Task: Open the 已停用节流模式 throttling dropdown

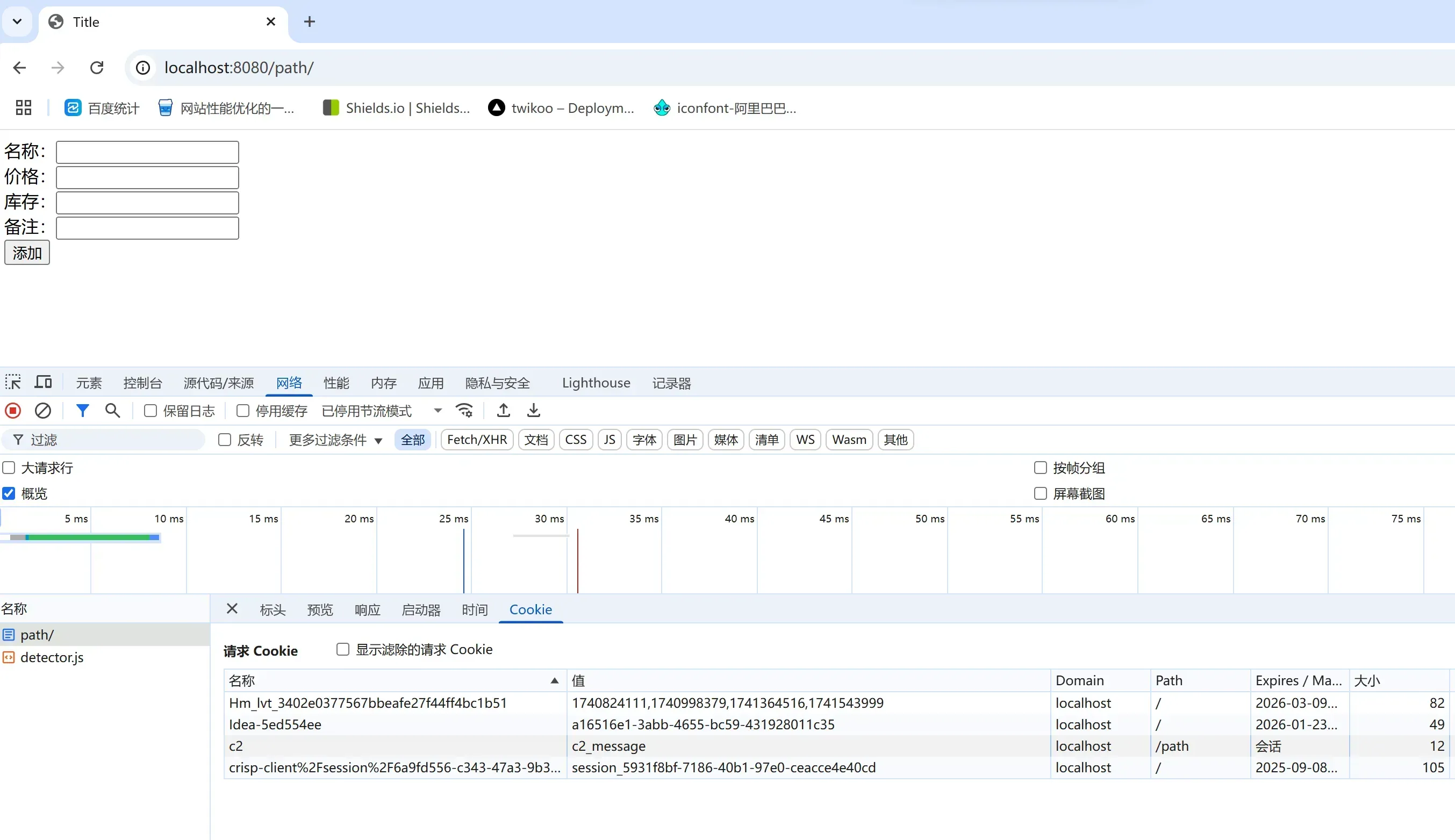Action: (x=381, y=411)
